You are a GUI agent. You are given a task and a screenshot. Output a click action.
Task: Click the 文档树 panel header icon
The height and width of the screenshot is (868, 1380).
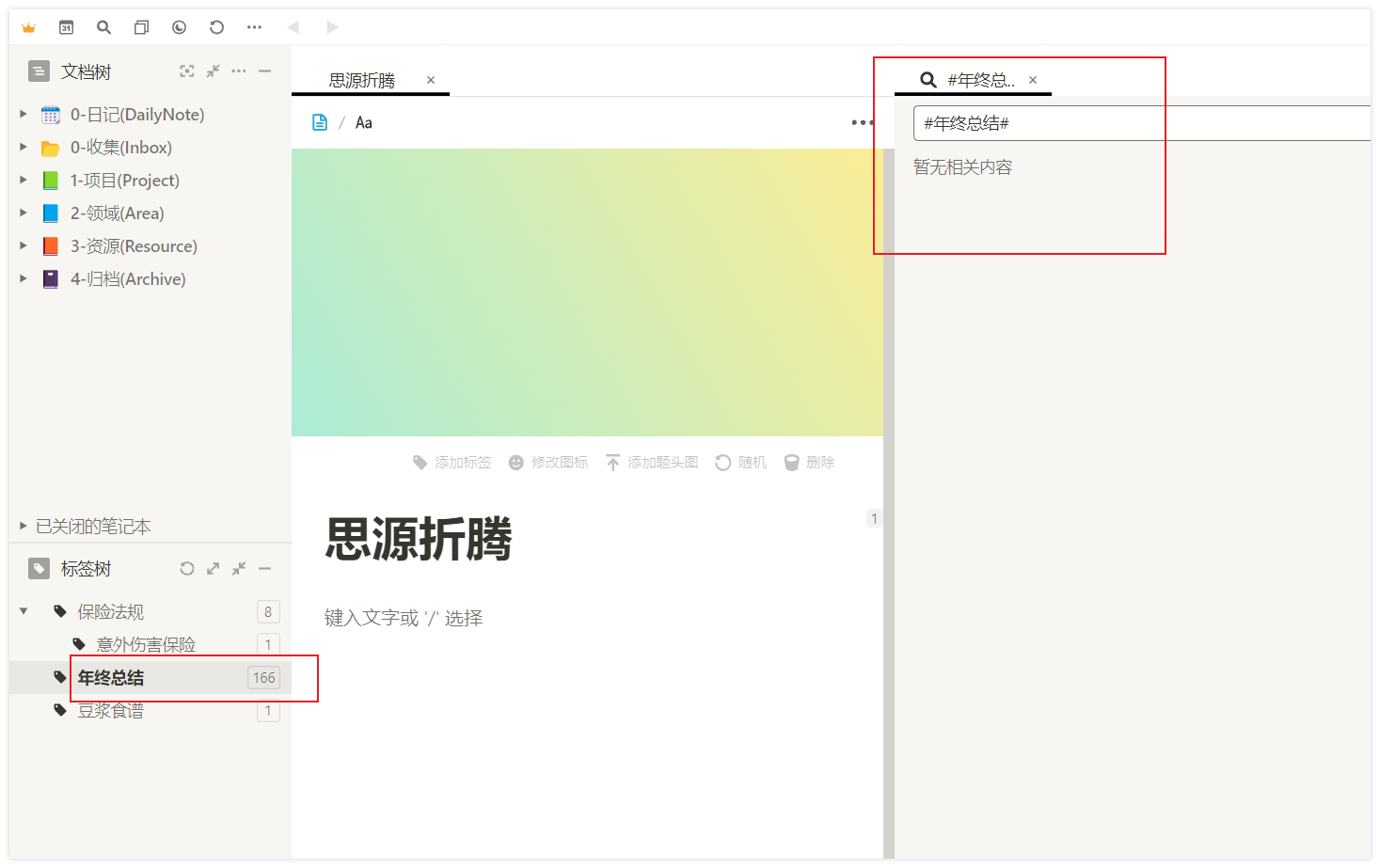(39, 71)
